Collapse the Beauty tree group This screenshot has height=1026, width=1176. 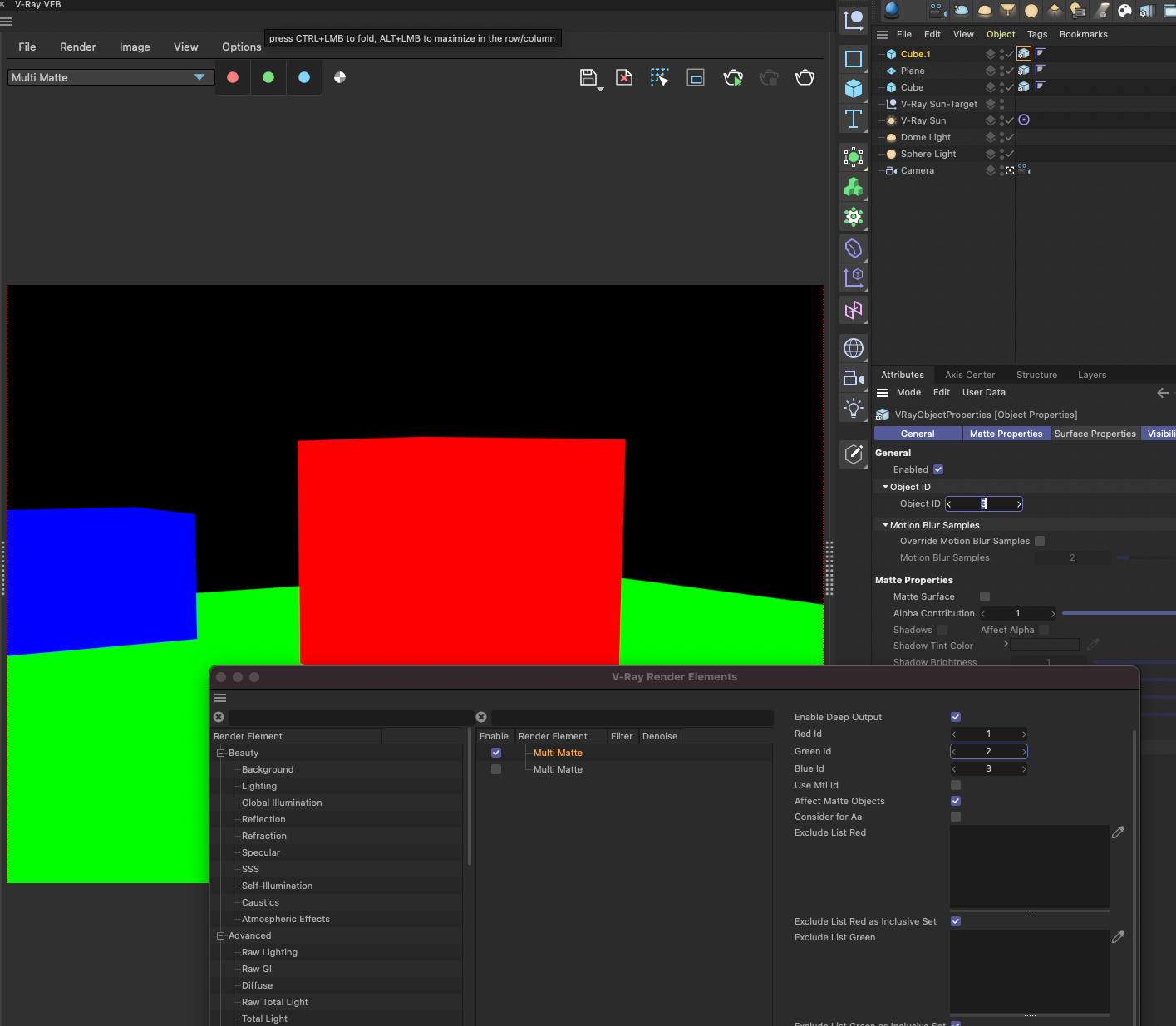[x=221, y=753]
